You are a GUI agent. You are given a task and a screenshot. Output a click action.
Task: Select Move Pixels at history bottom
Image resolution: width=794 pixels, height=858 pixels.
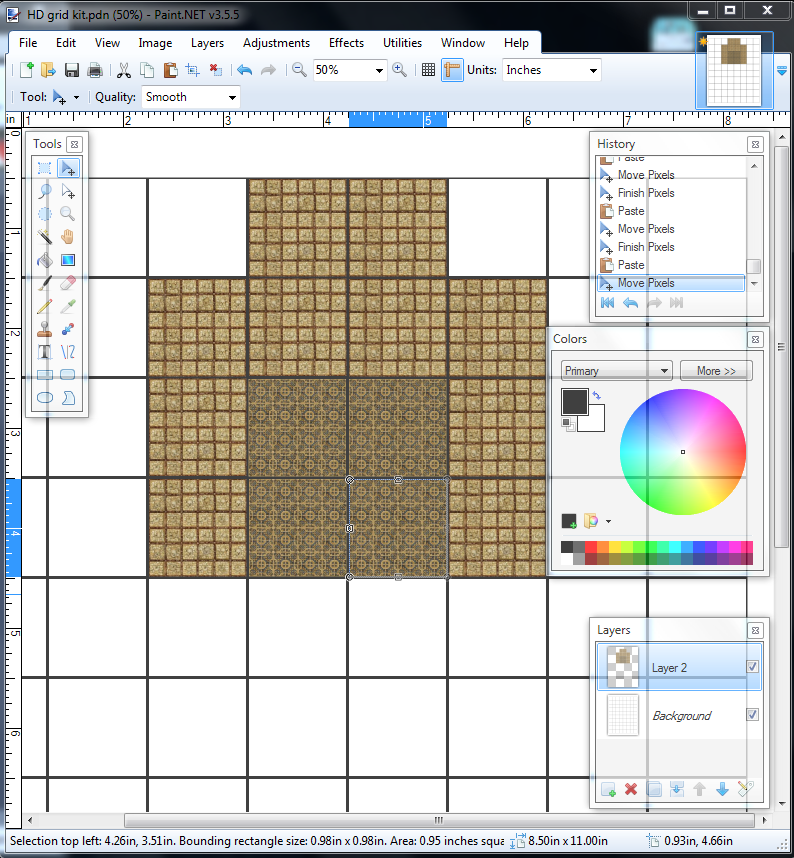tap(671, 283)
